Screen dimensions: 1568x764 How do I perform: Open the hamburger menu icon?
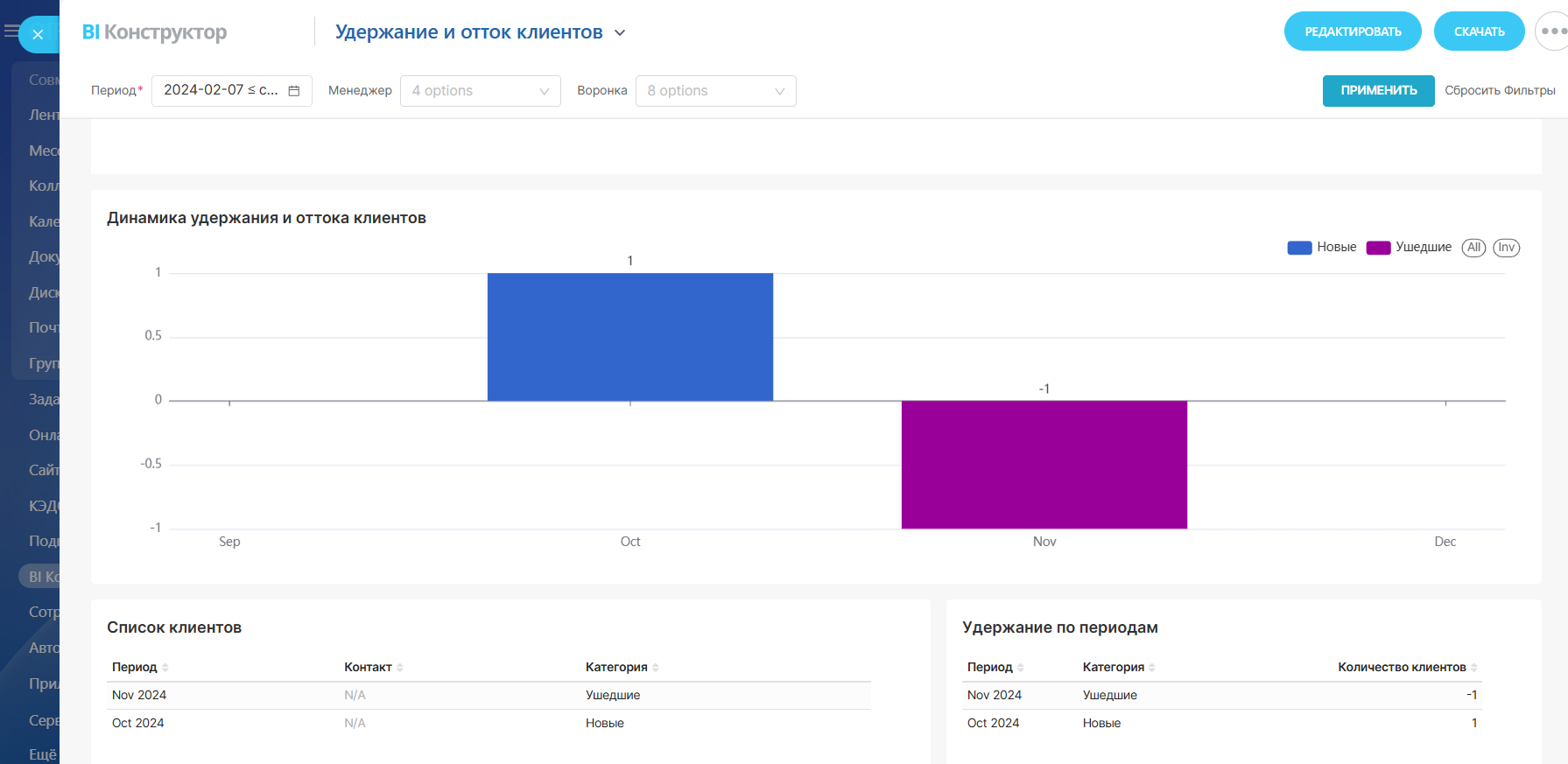coord(11,32)
